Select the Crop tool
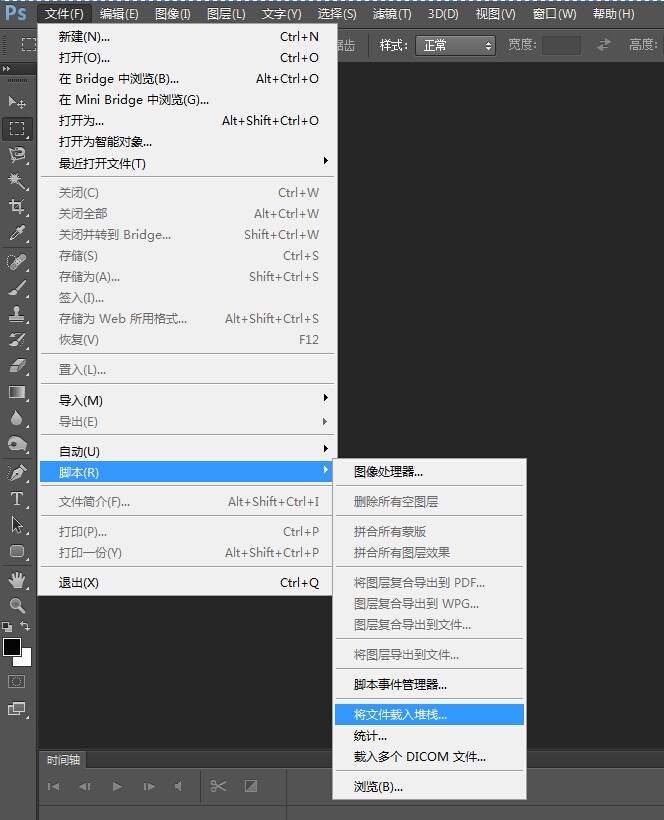The height and width of the screenshot is (820, 664). click(x=17, y=207)
